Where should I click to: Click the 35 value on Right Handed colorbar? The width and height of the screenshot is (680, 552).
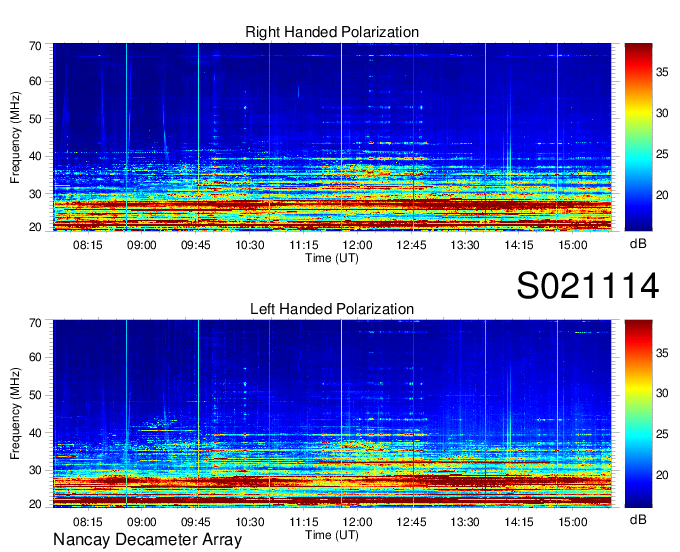tap(662, 72)
